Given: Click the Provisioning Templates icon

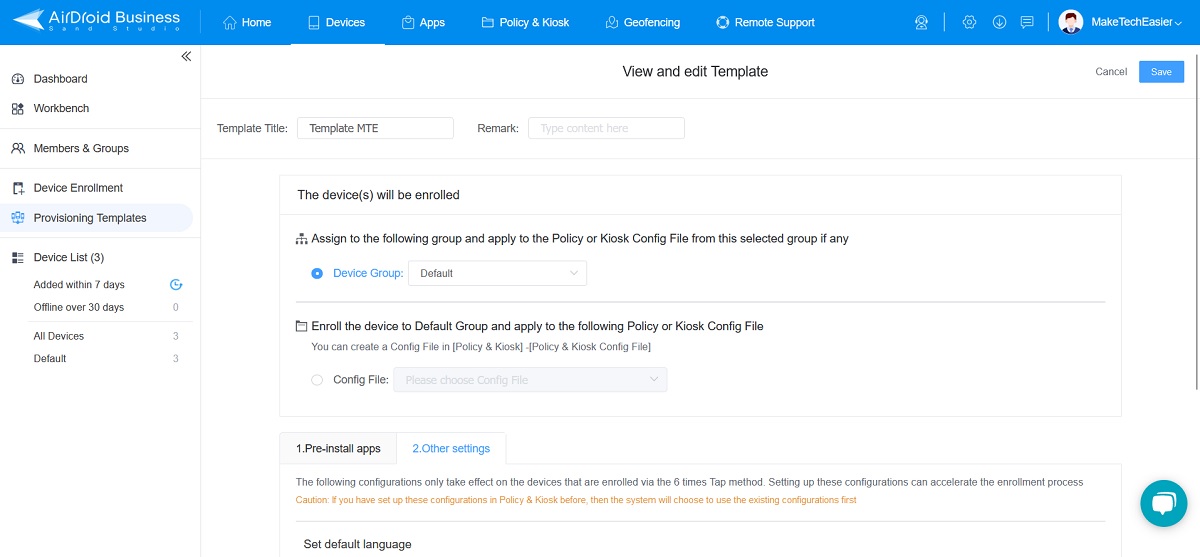Looking at the screenshot, I should [18, 218].
